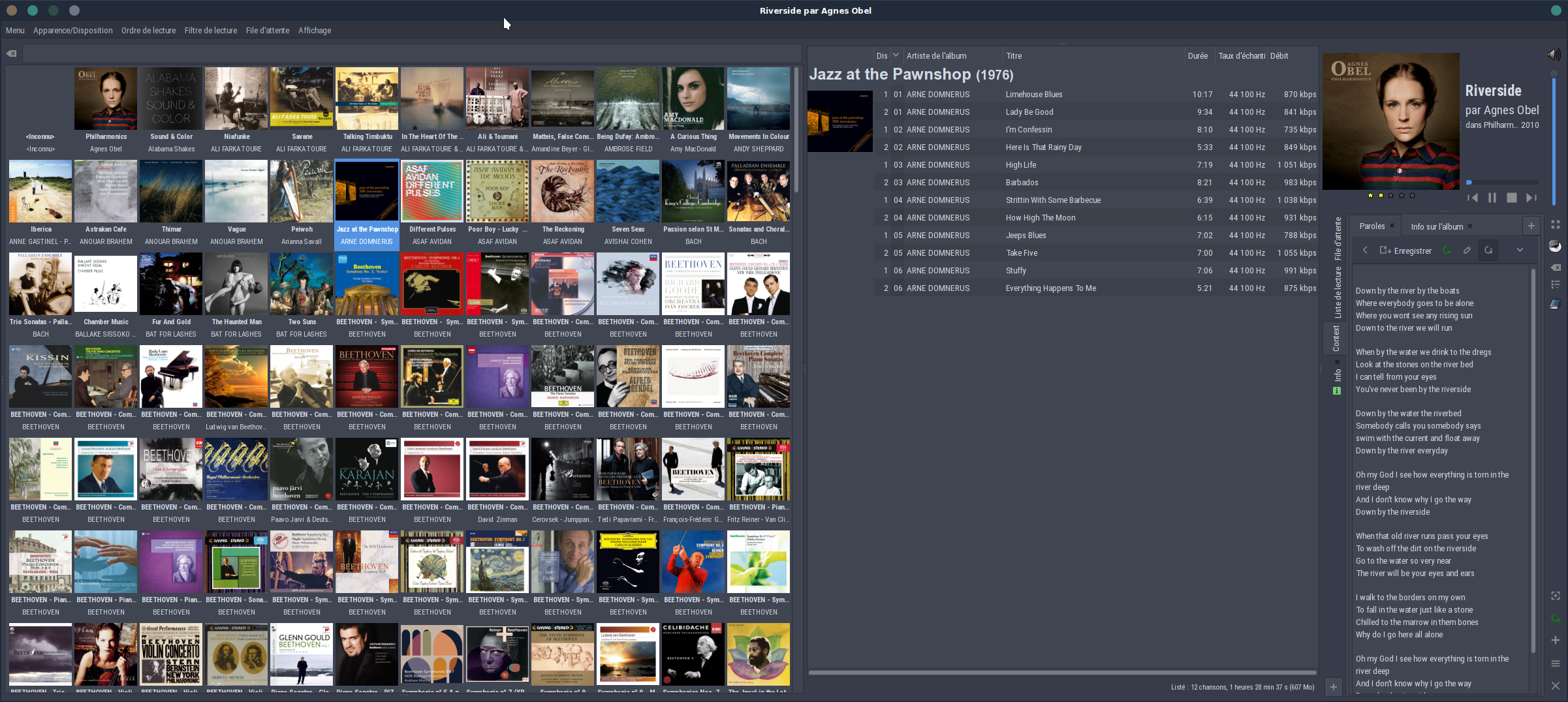Image resolution: width=1568 pixels, height=702 pixels.
Task: Open the File d'attente vertical tab
Action: [x=1337, y=238]
